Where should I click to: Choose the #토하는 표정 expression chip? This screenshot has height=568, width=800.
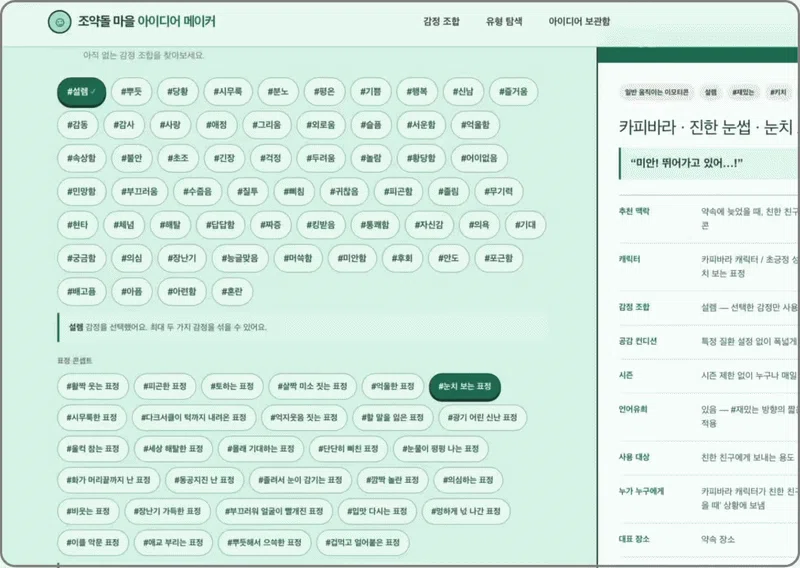click(x=232, y=386)
